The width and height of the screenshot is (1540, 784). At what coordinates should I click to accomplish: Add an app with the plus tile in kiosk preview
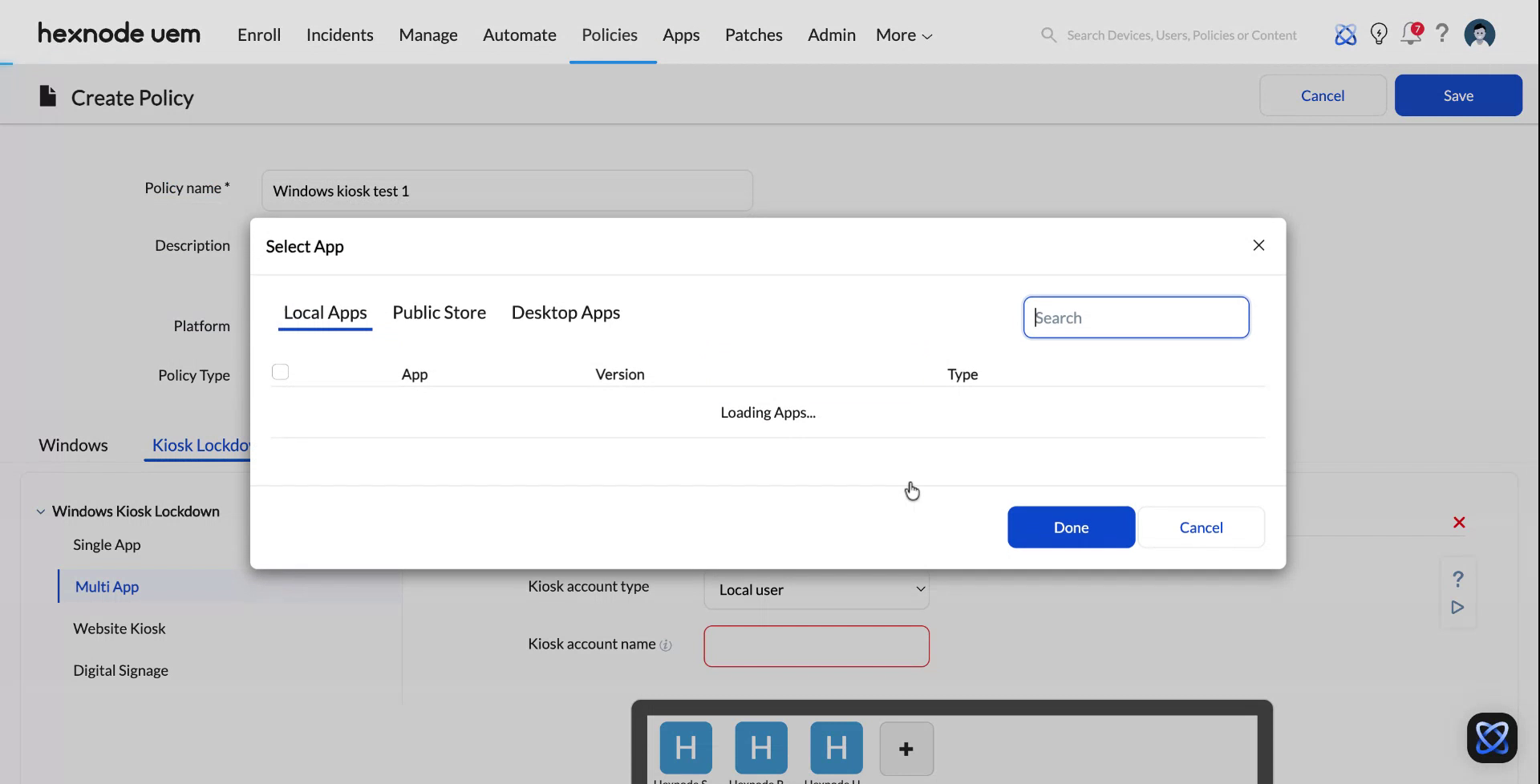[x=906, y=748]
